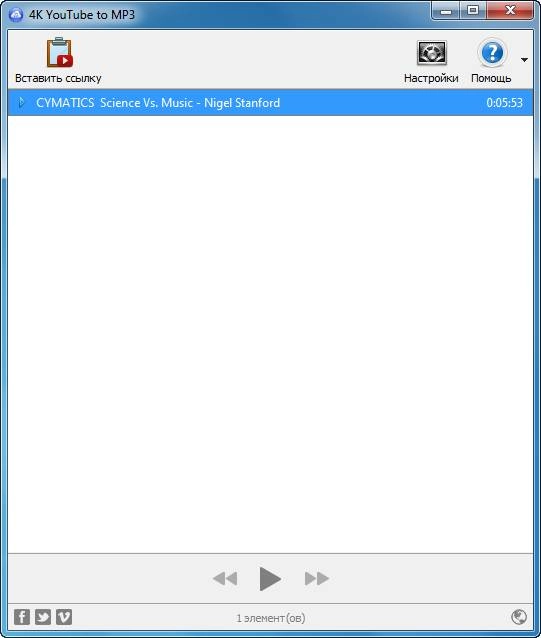Open the Vimeo page link
Screen dimensions: 541x638
pos(64,617)
